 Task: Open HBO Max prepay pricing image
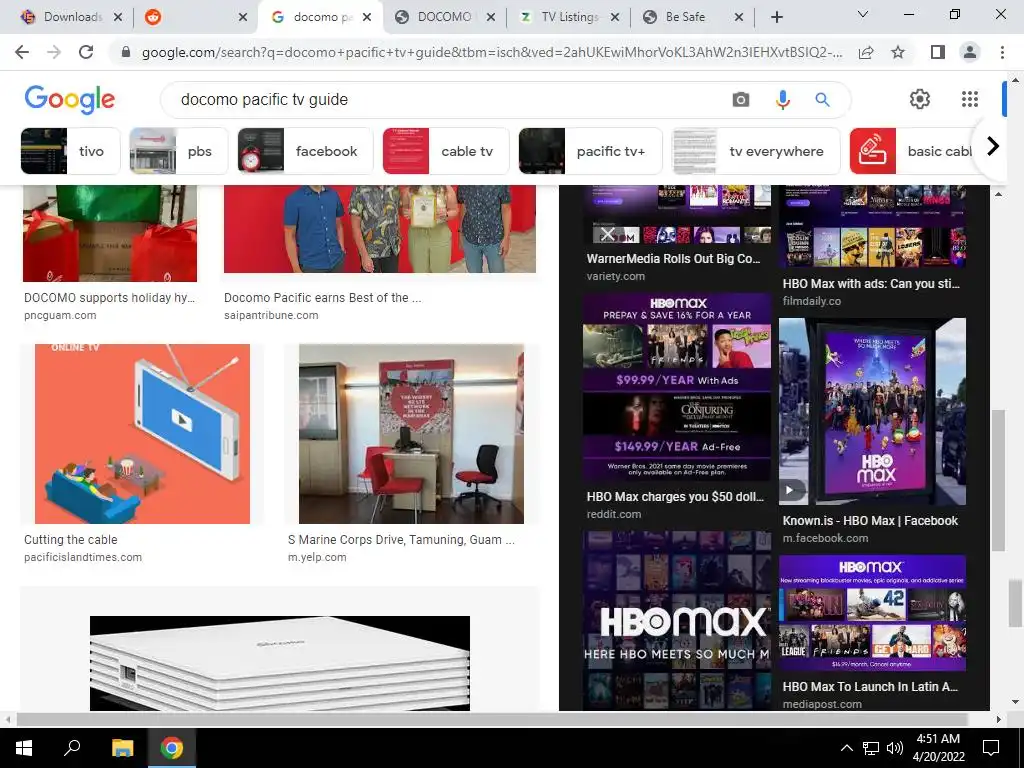click(x=677, y=387)
